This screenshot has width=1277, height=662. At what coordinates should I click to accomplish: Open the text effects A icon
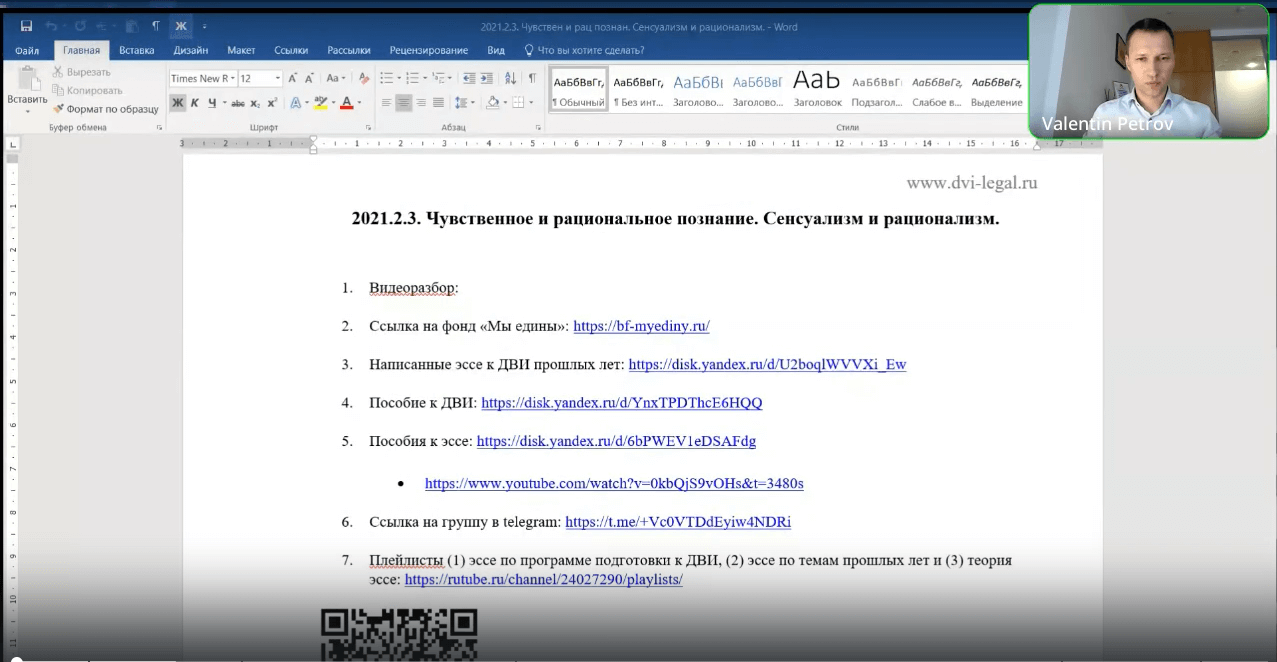(295, 102)
